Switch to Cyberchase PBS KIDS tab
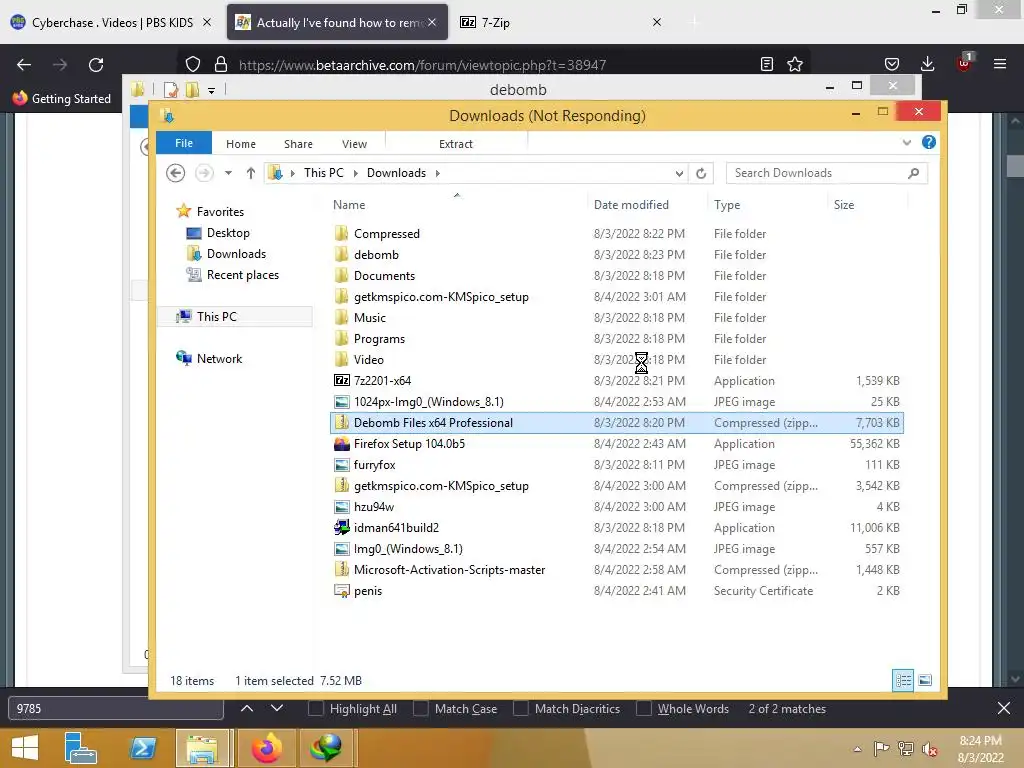The image size is (1024, 768). 112,22
